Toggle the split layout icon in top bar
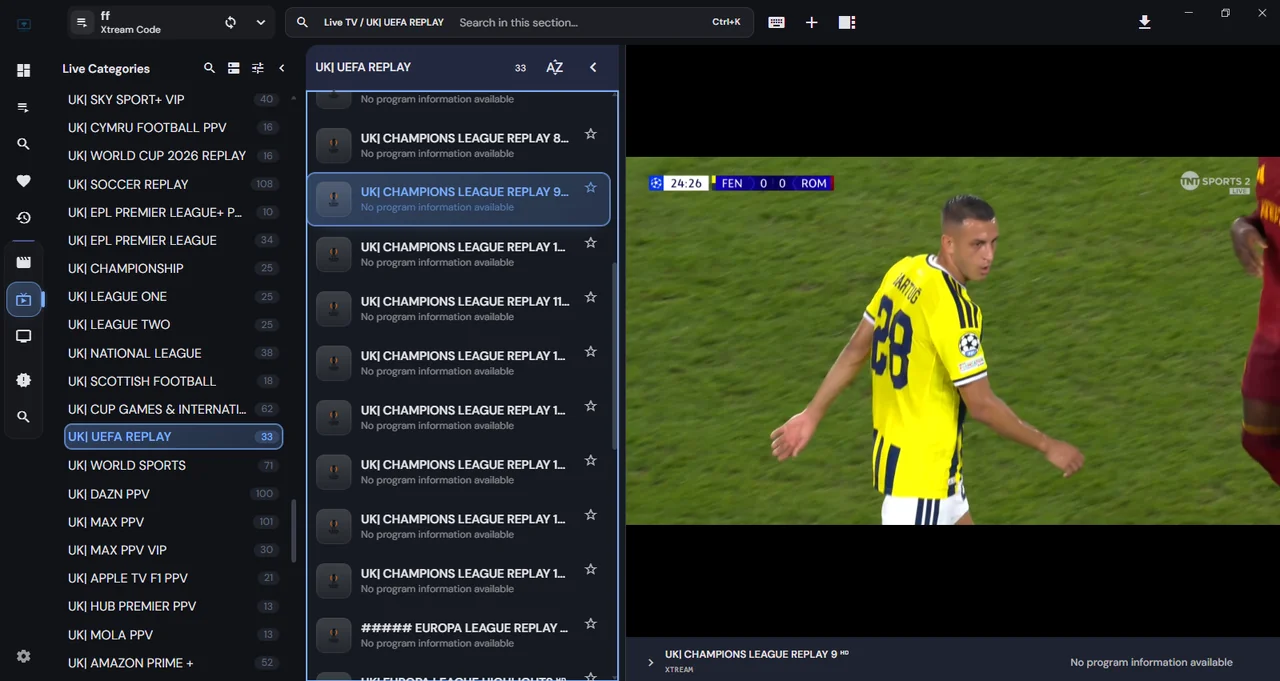 [847, 22]
